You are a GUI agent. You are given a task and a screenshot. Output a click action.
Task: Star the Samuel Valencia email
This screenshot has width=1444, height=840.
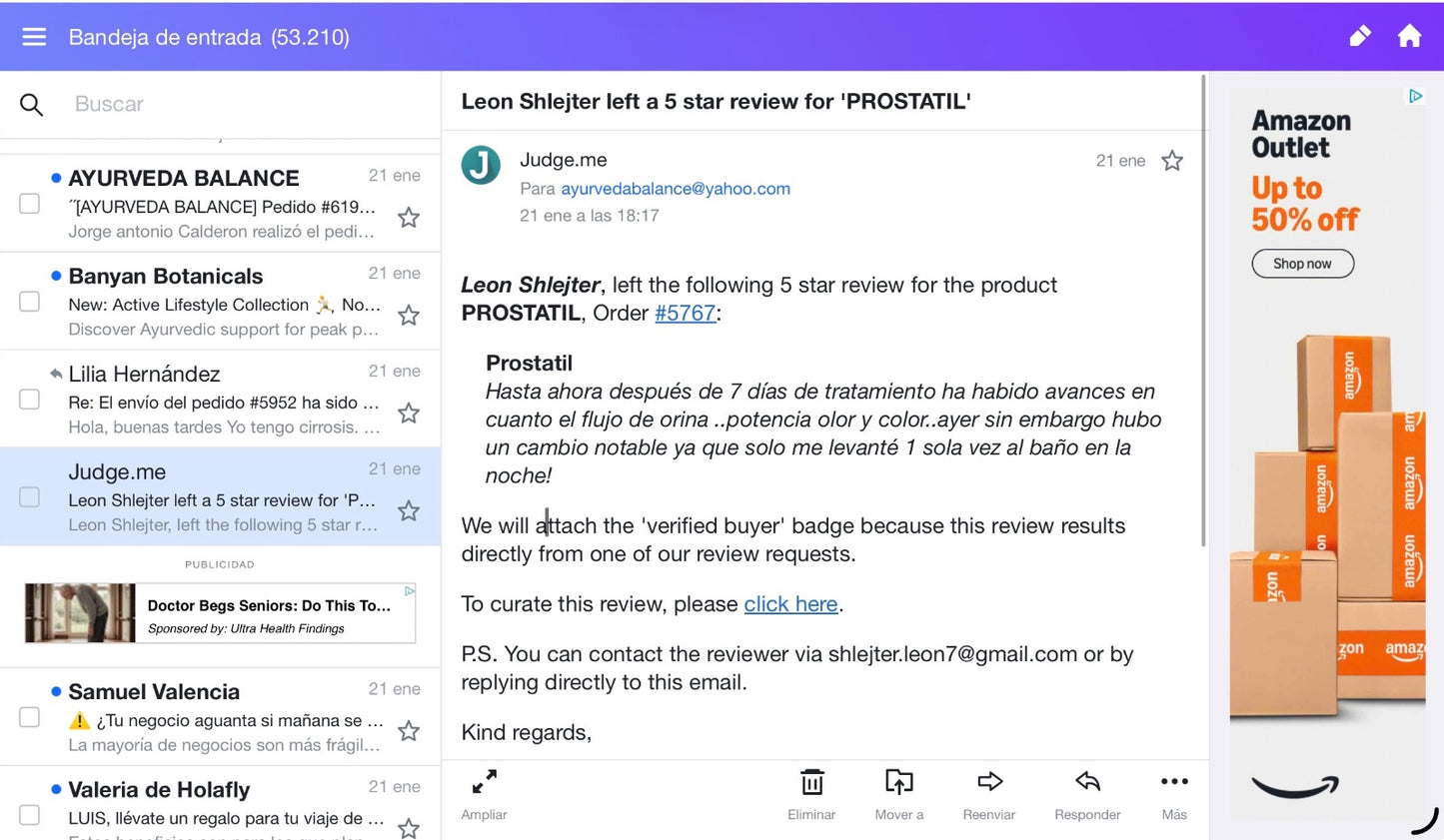(409, 731)
